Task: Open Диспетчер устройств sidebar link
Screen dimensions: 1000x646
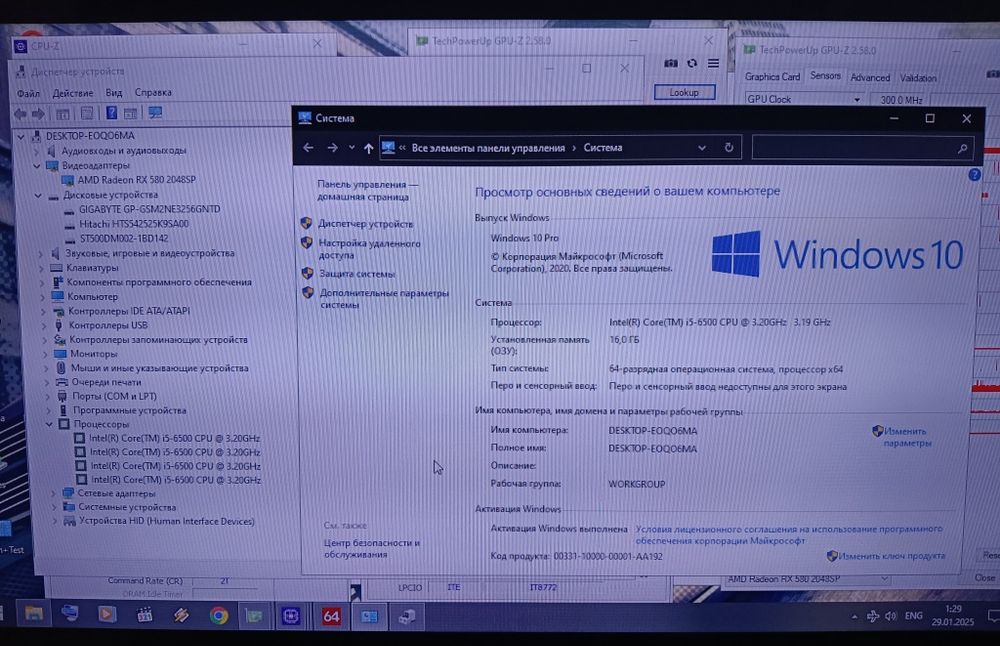Action: tap(365, 224)
